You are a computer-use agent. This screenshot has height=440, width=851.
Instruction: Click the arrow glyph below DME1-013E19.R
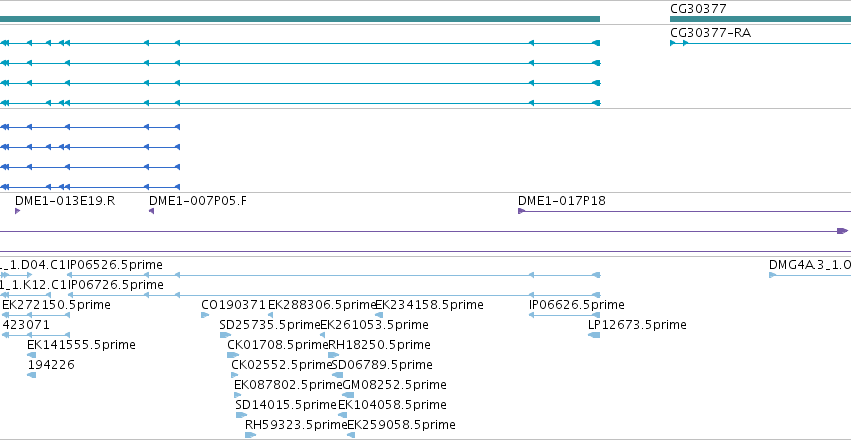click(x=17, y=211)
